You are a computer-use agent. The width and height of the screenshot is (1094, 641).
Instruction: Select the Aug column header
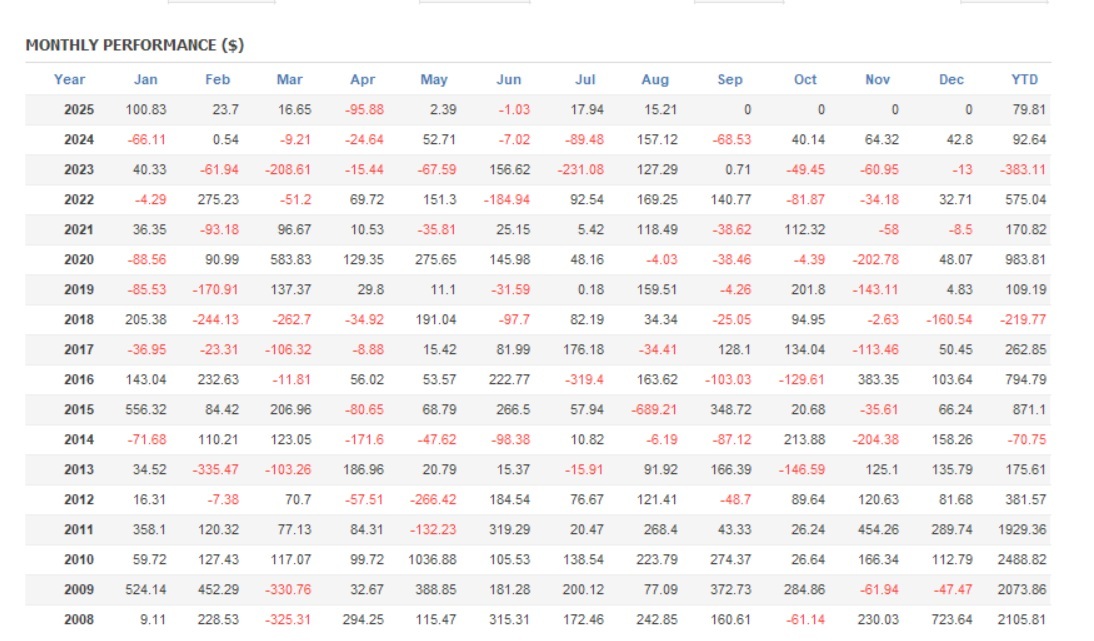pyautogui.click(x=655, y=80)
